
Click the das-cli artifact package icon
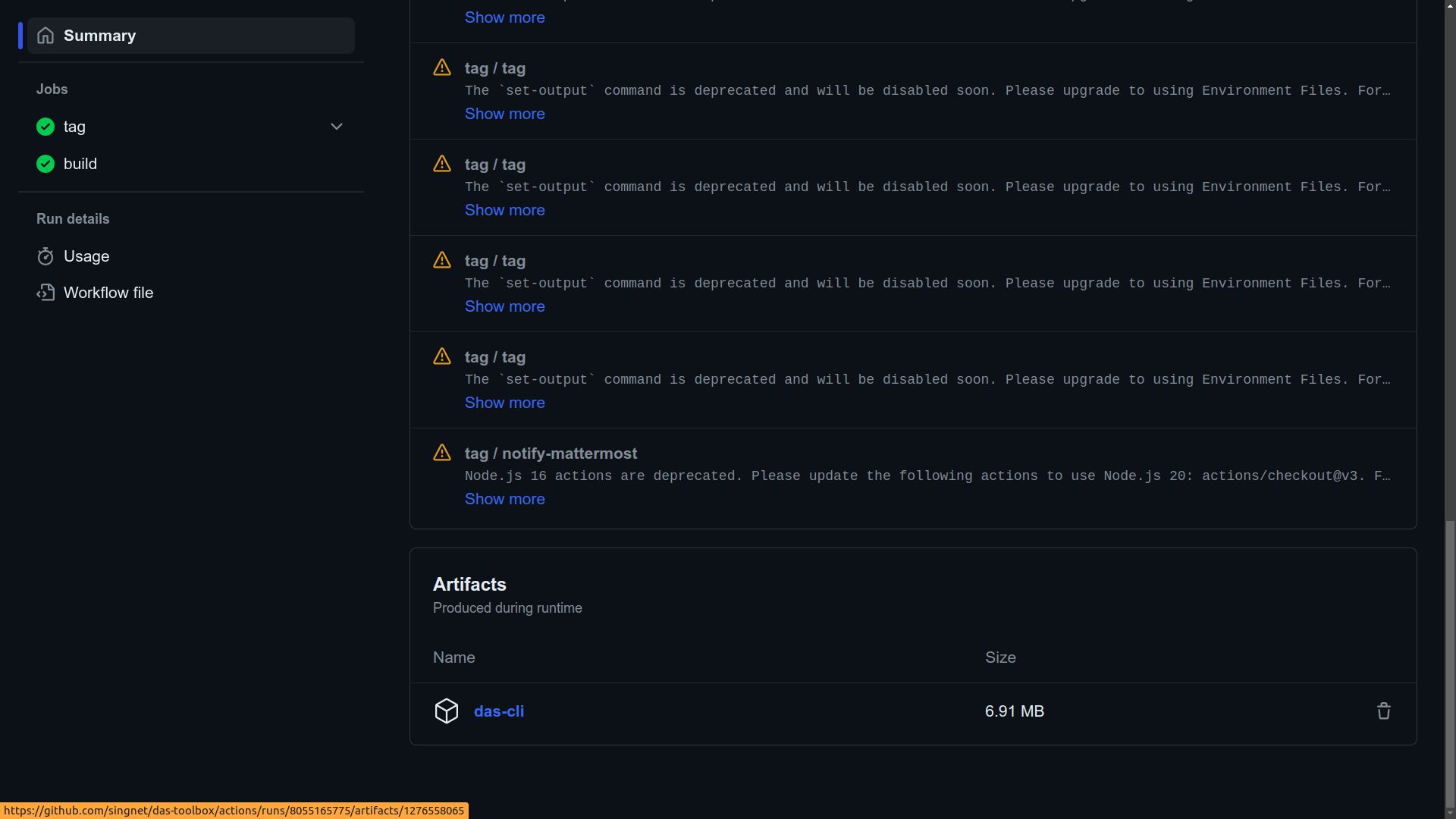pyautogui.click(x=446, y=712)
